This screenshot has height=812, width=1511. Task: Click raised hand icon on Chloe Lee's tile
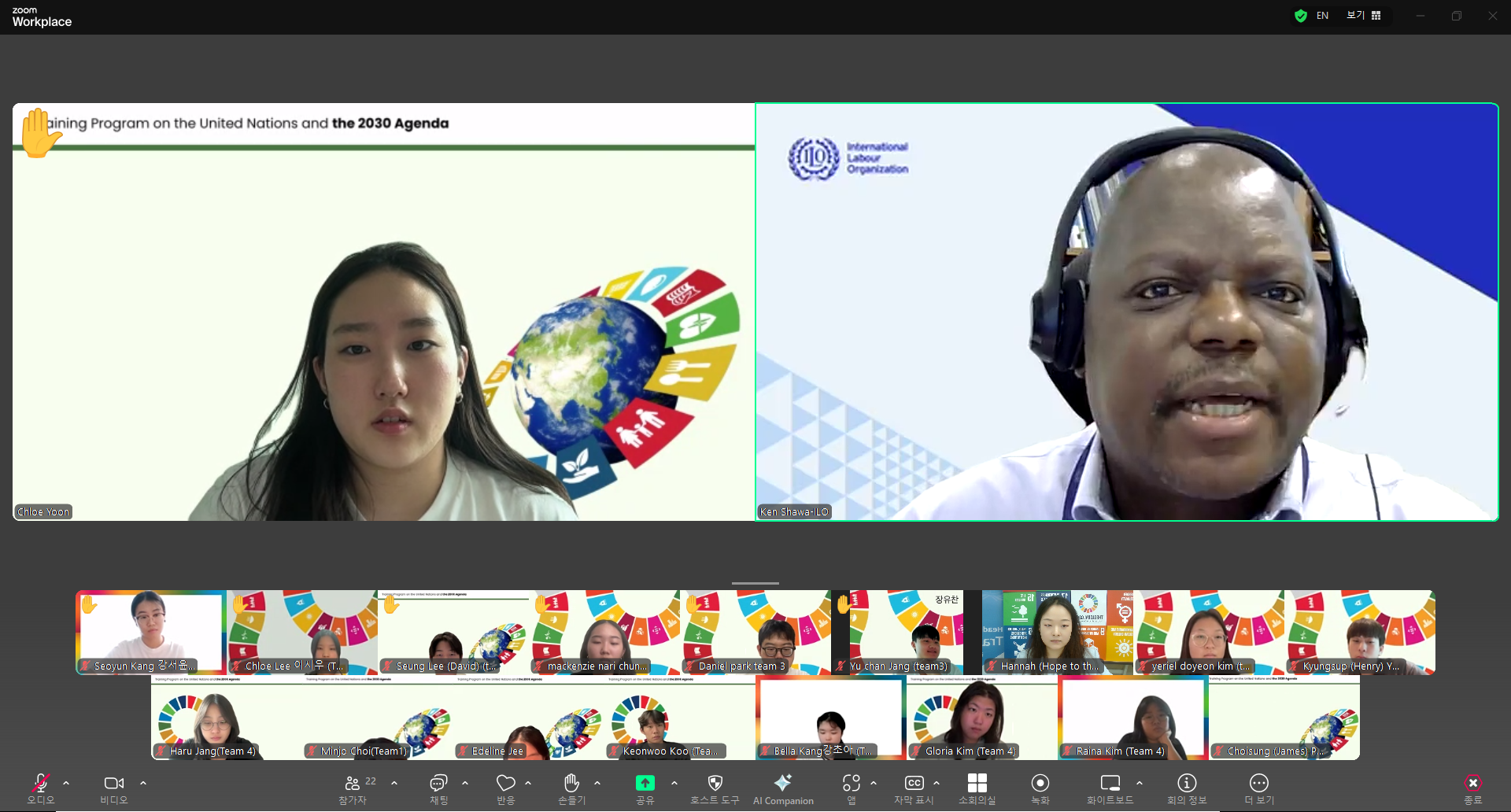pos(240,604)
